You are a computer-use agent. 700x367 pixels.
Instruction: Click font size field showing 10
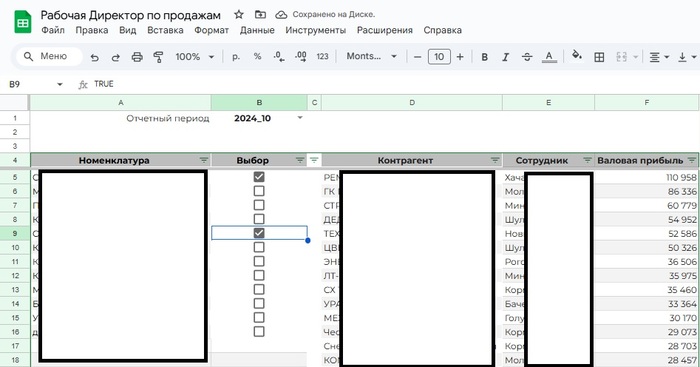(439, 57)
